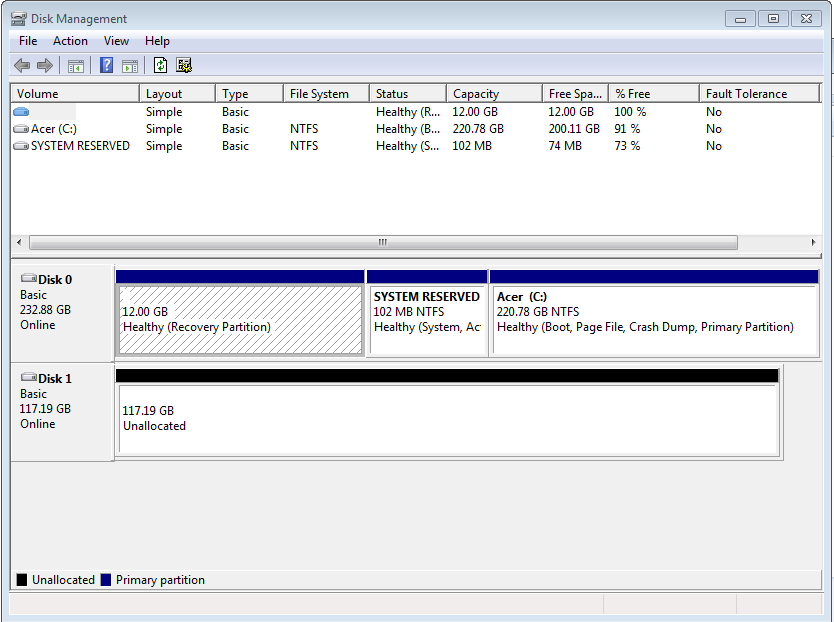Toggle the console tree pane icon
Viewport: 834px width, 622px height.
pos(76,66)
